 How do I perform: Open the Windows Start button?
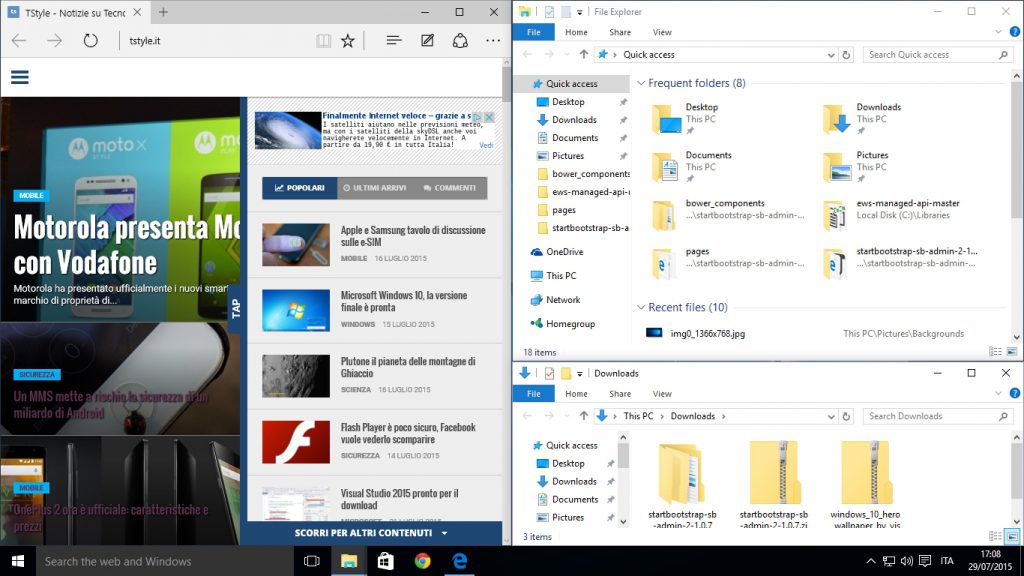click(18, 561)
